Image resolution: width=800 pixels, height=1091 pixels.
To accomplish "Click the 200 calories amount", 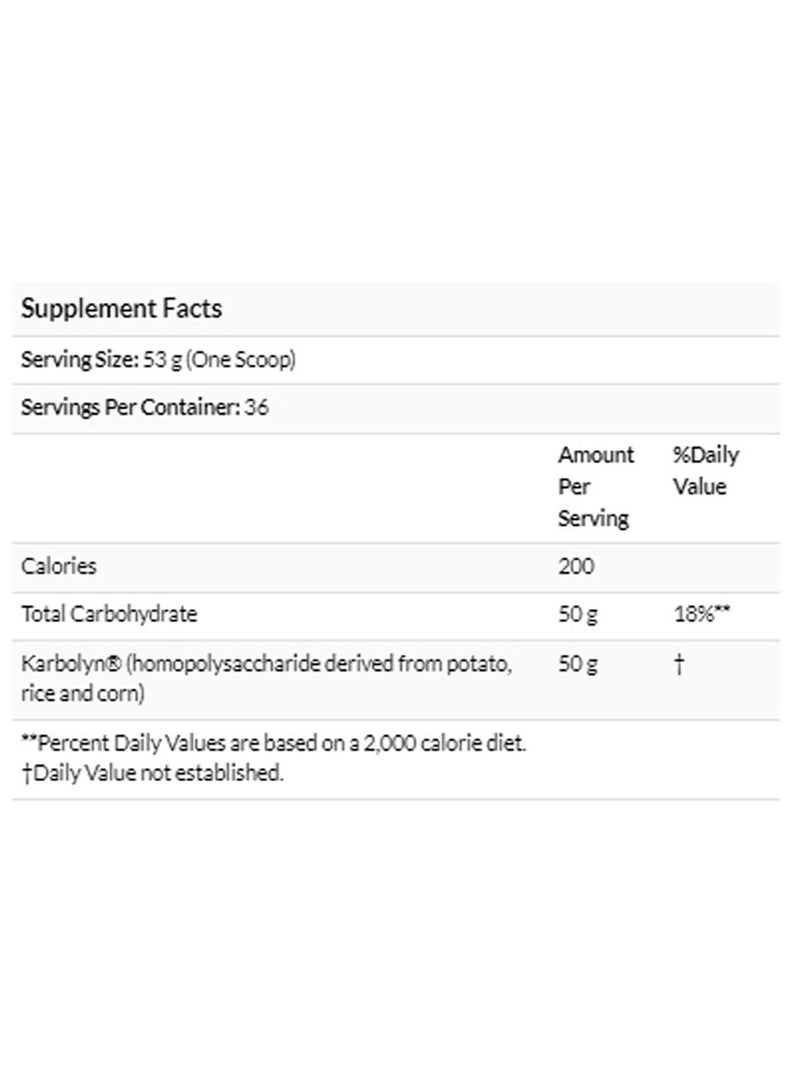I will tap(576, 566).
